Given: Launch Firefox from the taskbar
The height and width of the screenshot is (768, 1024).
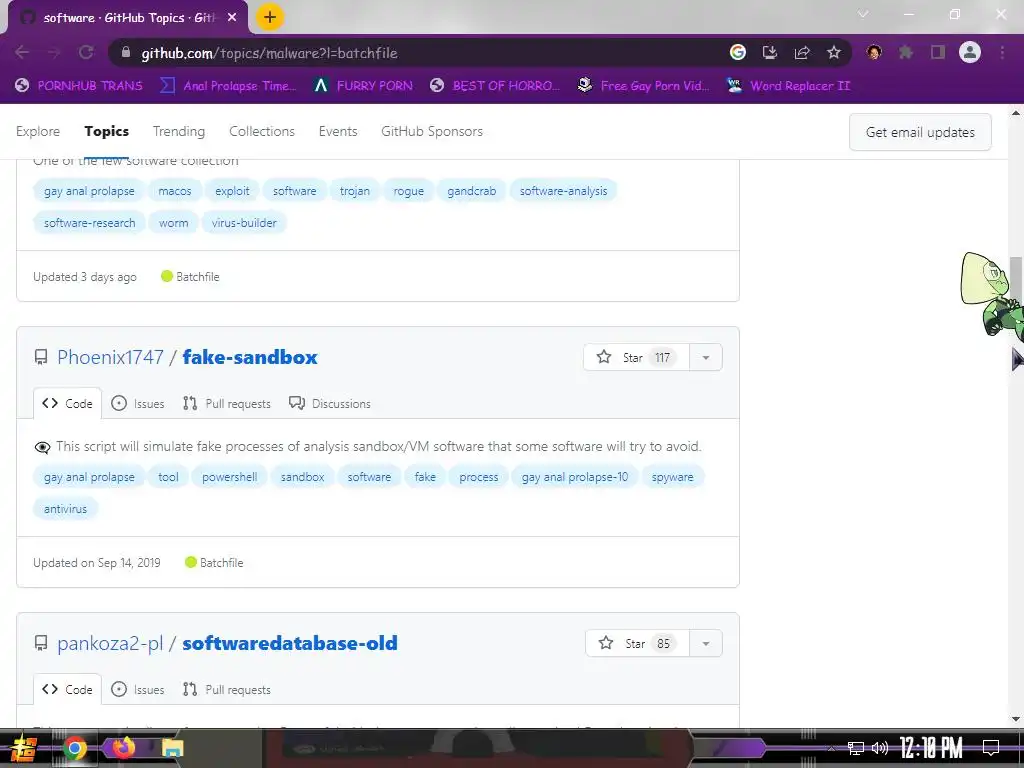Looking at the screenshot, I should click(x=122, y=748).
